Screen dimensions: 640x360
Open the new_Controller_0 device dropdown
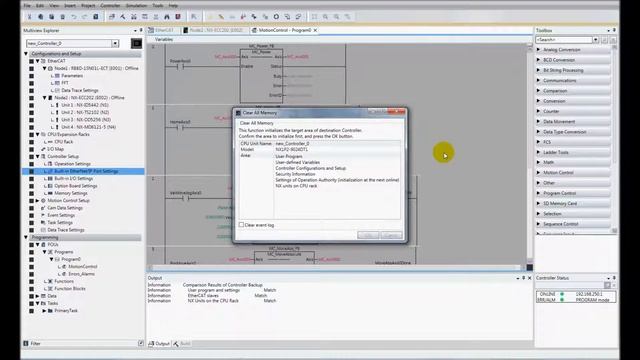click(115, 43)
